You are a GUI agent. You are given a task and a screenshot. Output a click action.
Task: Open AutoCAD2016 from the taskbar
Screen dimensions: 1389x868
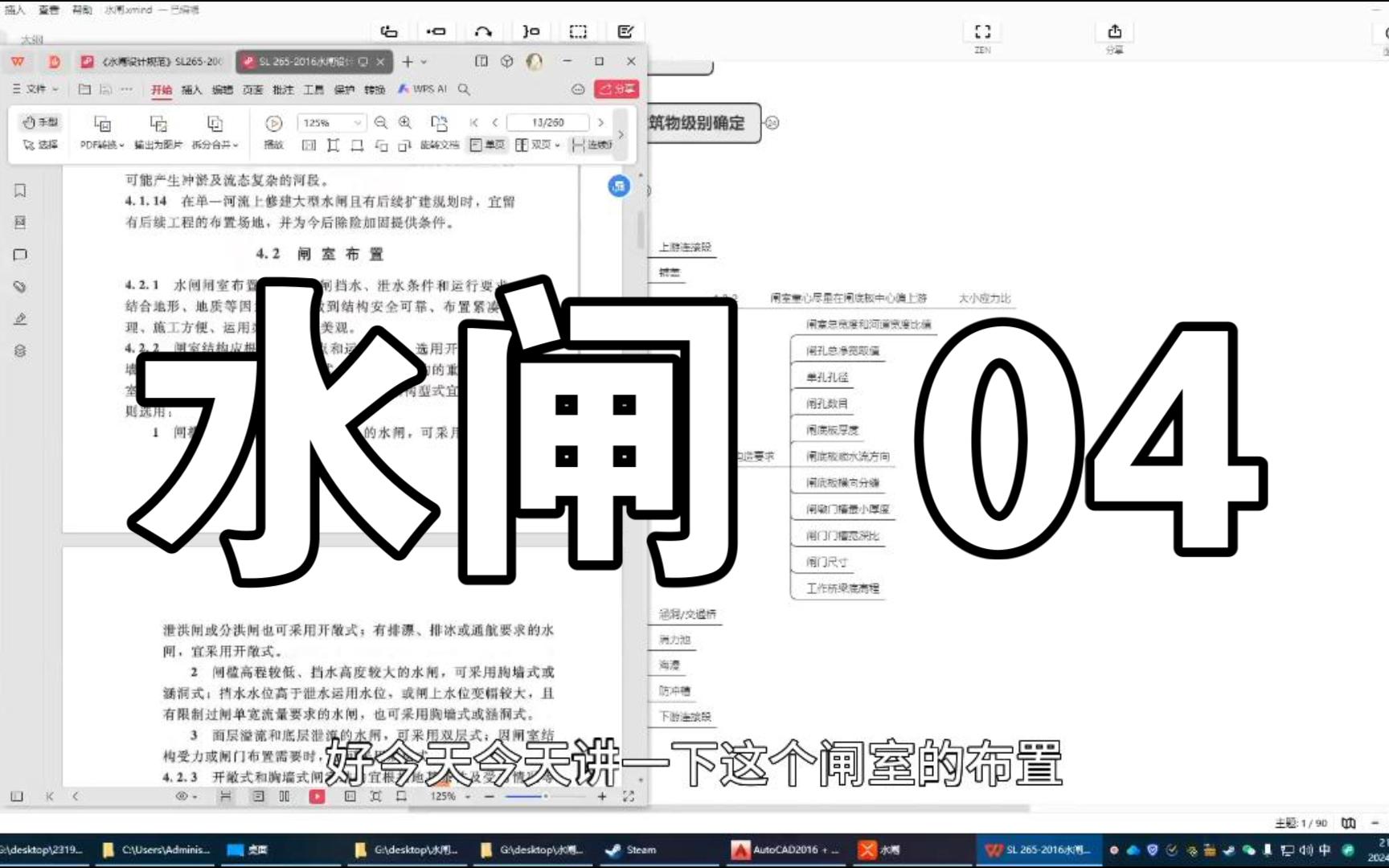(786, 850)
